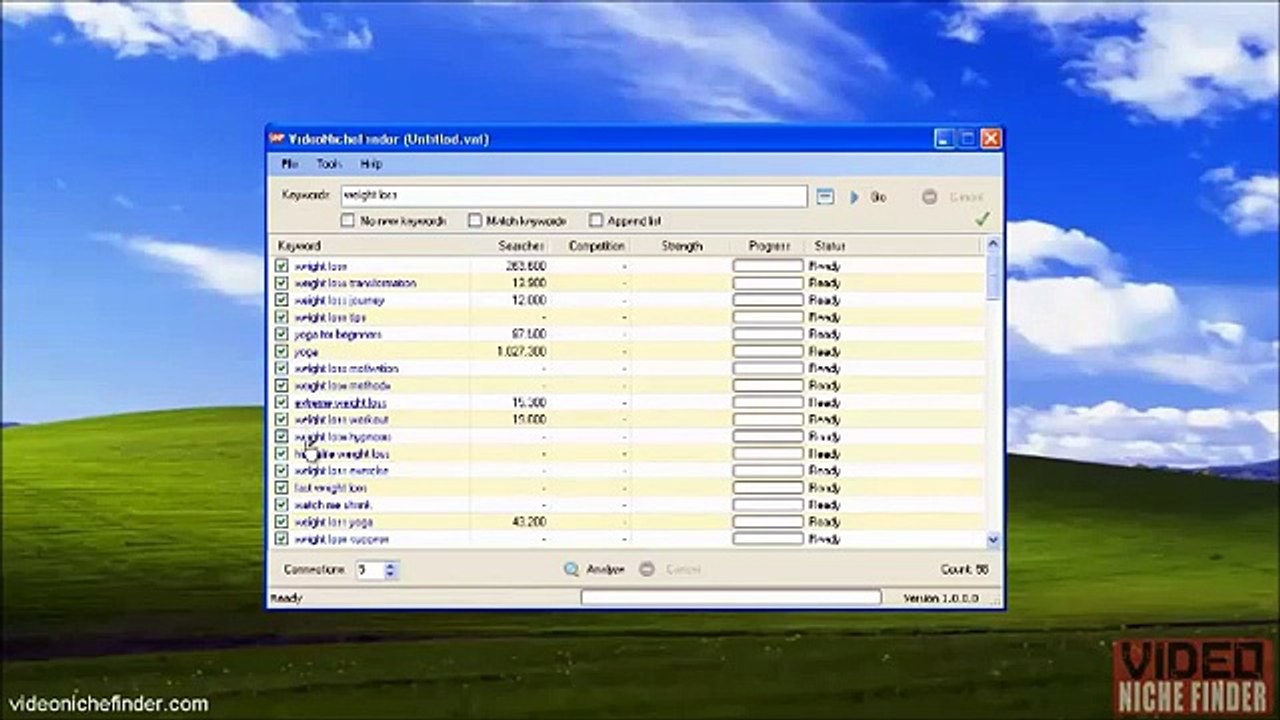Toggle the checkbox for "weight loss motivation"
The image size is (1280, 720).
tap(281, 368)
